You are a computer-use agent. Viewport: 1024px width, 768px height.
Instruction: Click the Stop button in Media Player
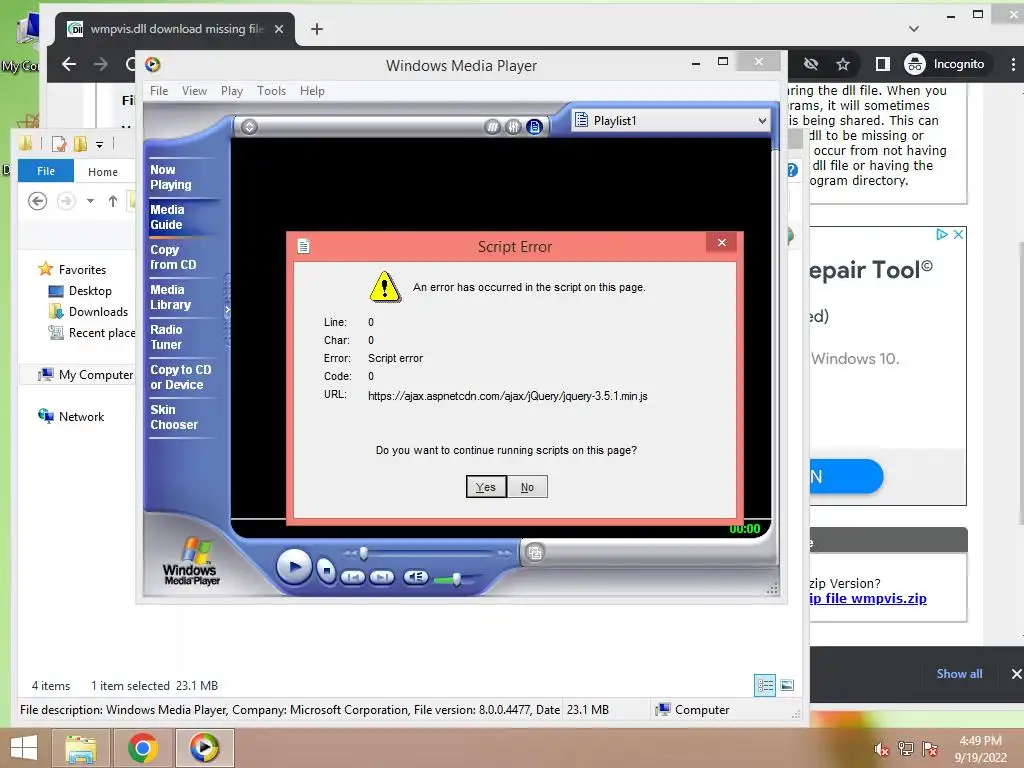pos(326,570)
